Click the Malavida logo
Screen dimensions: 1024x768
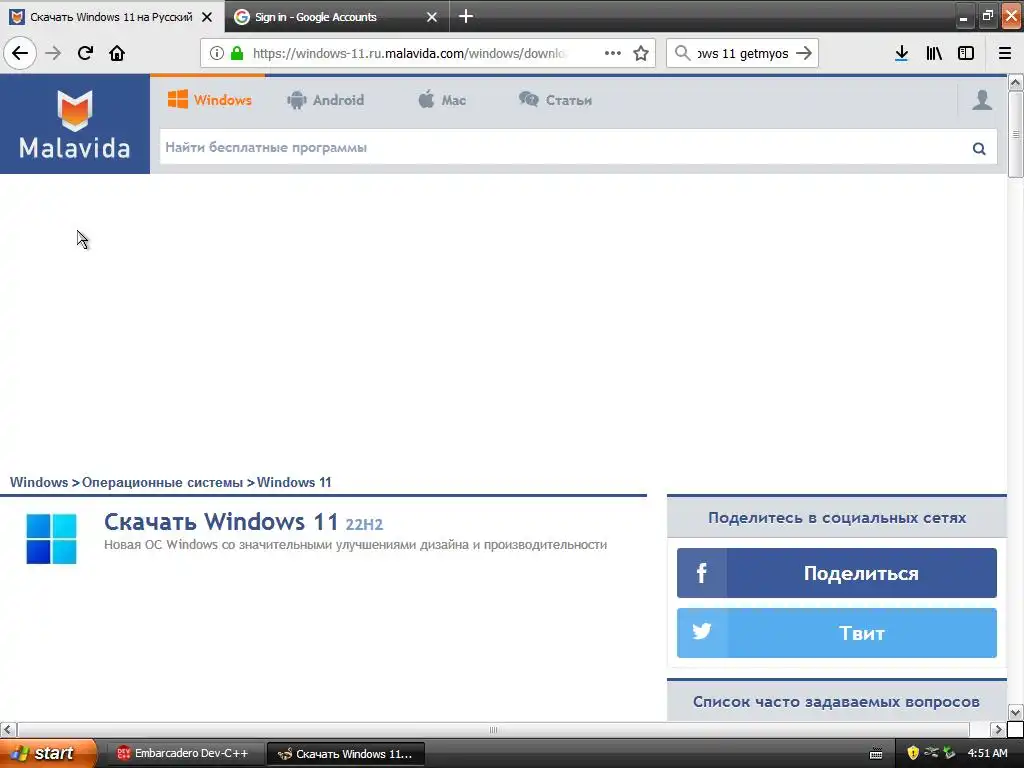[x=74, y=124]
